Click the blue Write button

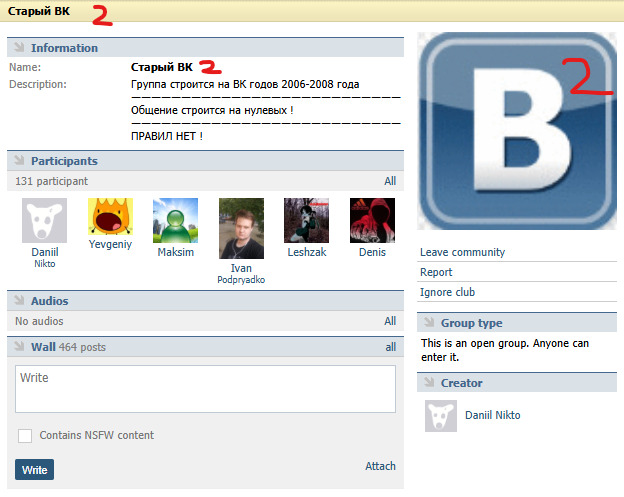click(35, 470)
